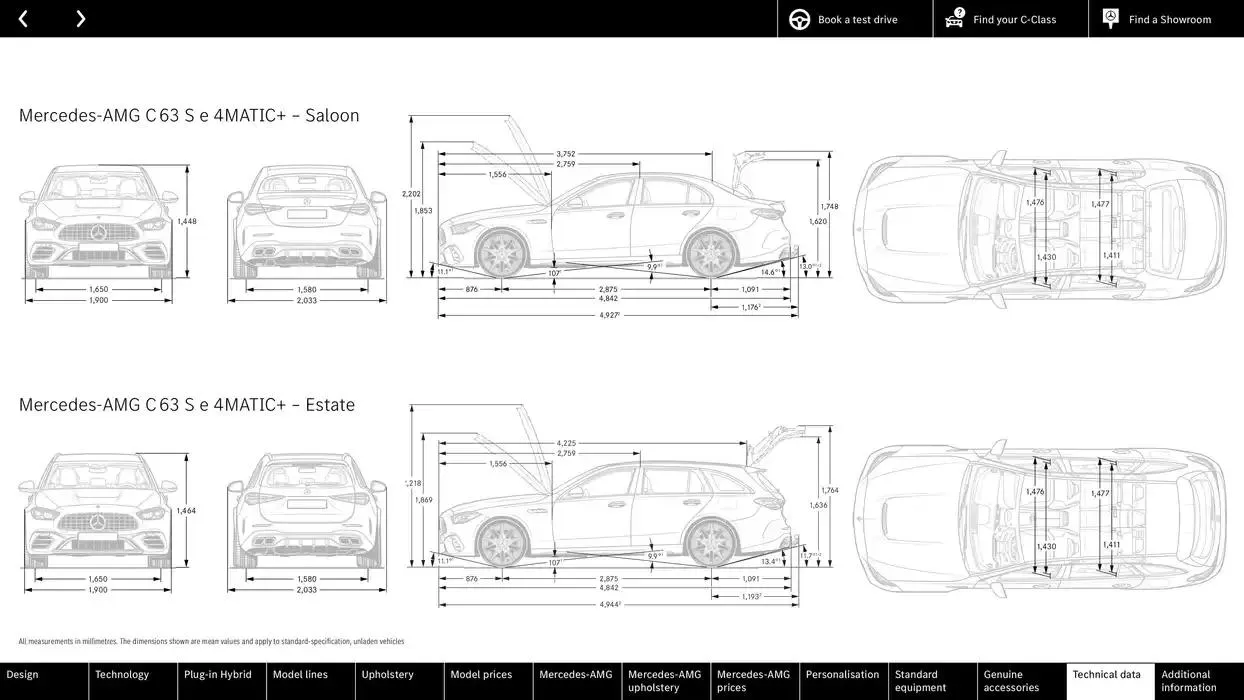Open the Mercedes-AMG tab
The height and width of the screenshot is (700, 1244).
tap(575, 674)
